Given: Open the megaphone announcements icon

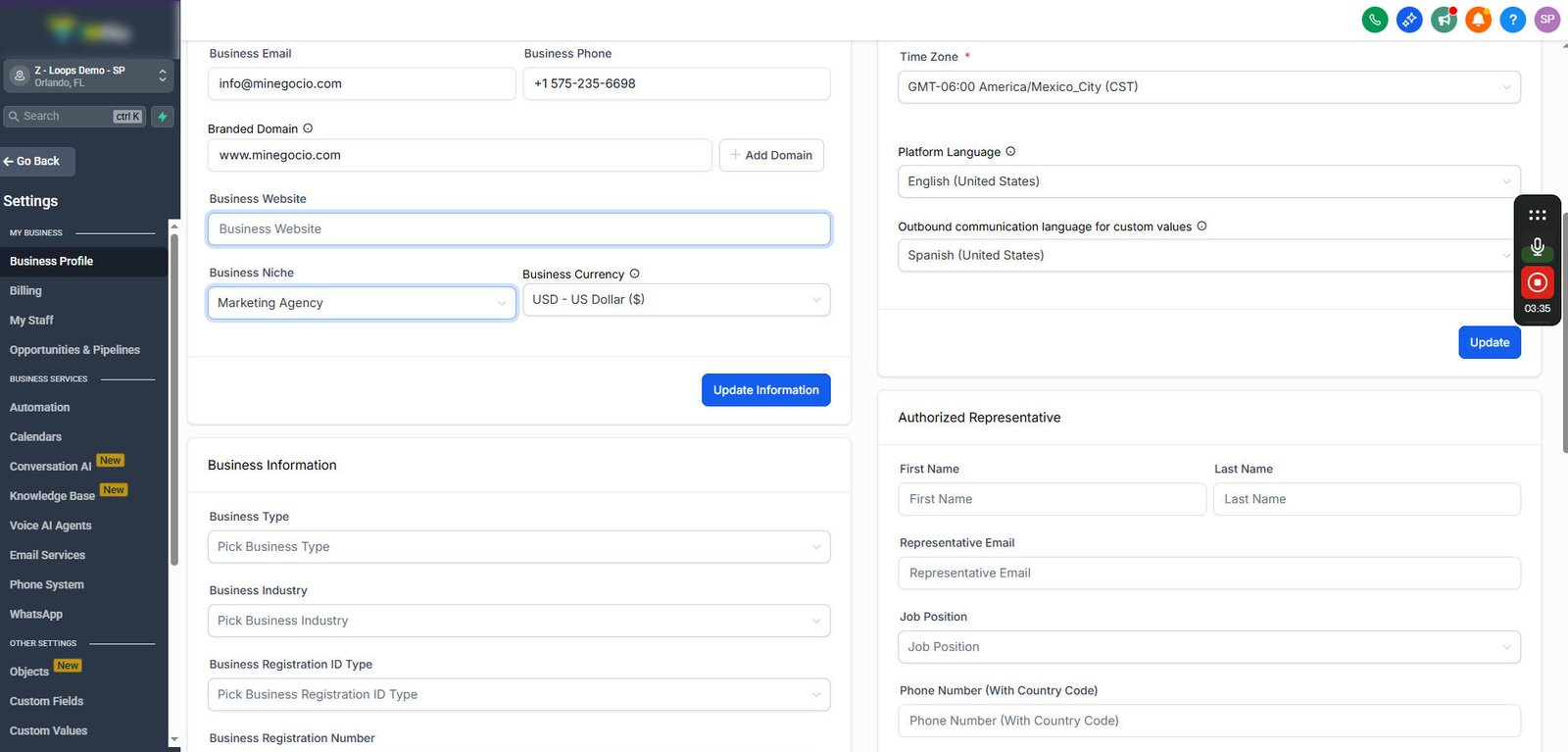Looking at the screenshot, I should (x=1444, y=20).
